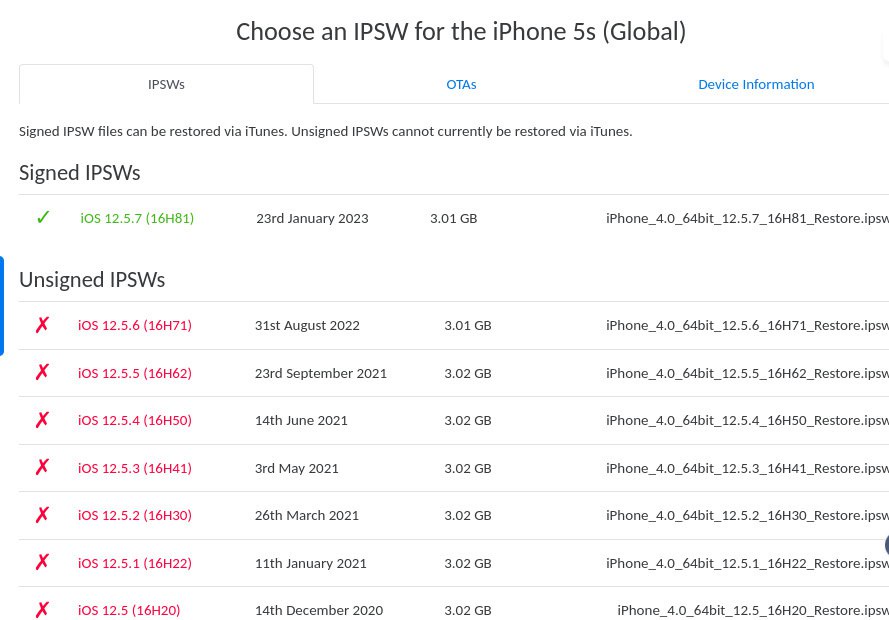Screen dimensions: 889x620
Task: Click the blue side tab on left edge
Action: tap(2, 306)
